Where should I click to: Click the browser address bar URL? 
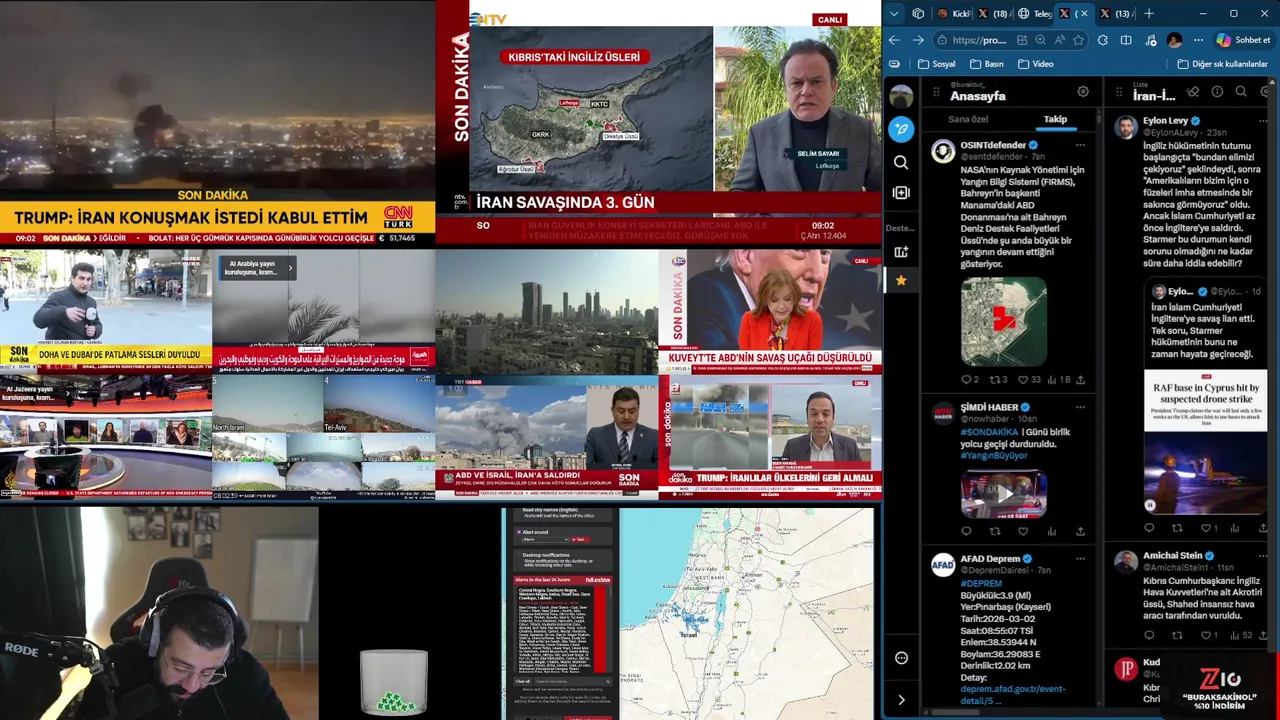tap(980, 40)
